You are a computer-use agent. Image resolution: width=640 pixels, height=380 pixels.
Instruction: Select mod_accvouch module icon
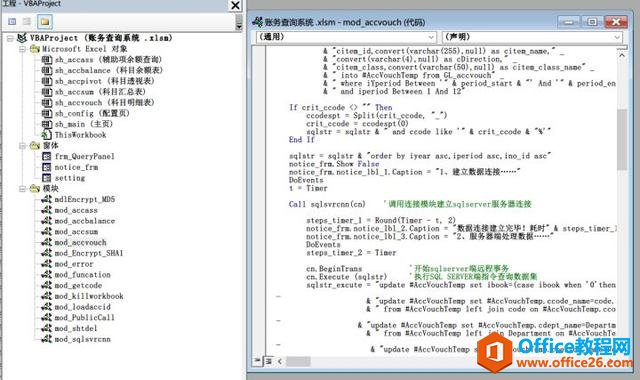(47, 242)
